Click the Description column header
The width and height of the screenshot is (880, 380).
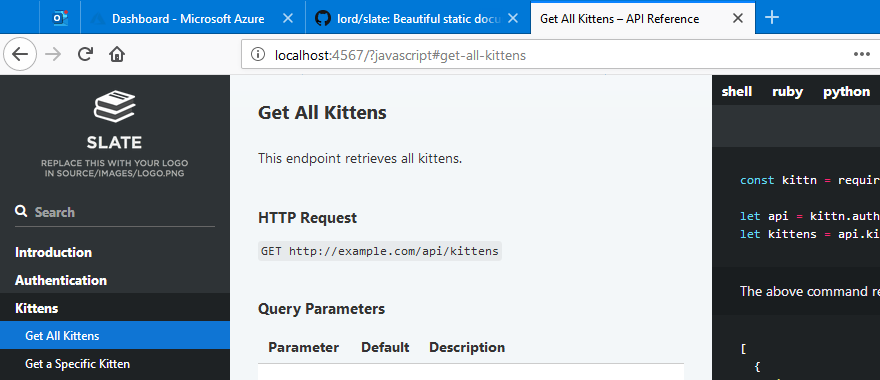coord(467,347)
